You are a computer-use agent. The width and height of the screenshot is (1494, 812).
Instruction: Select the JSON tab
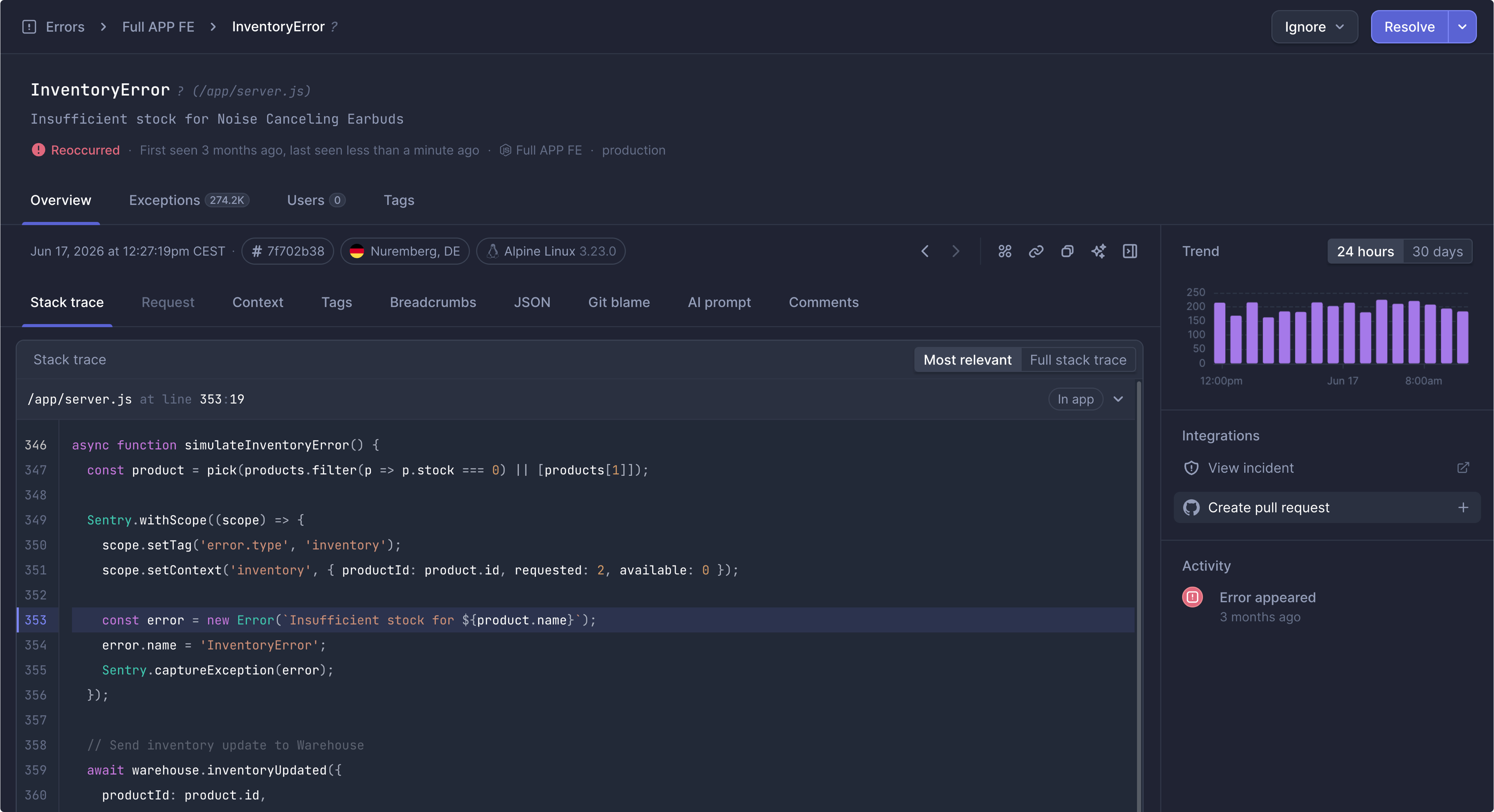coord(532,302)
